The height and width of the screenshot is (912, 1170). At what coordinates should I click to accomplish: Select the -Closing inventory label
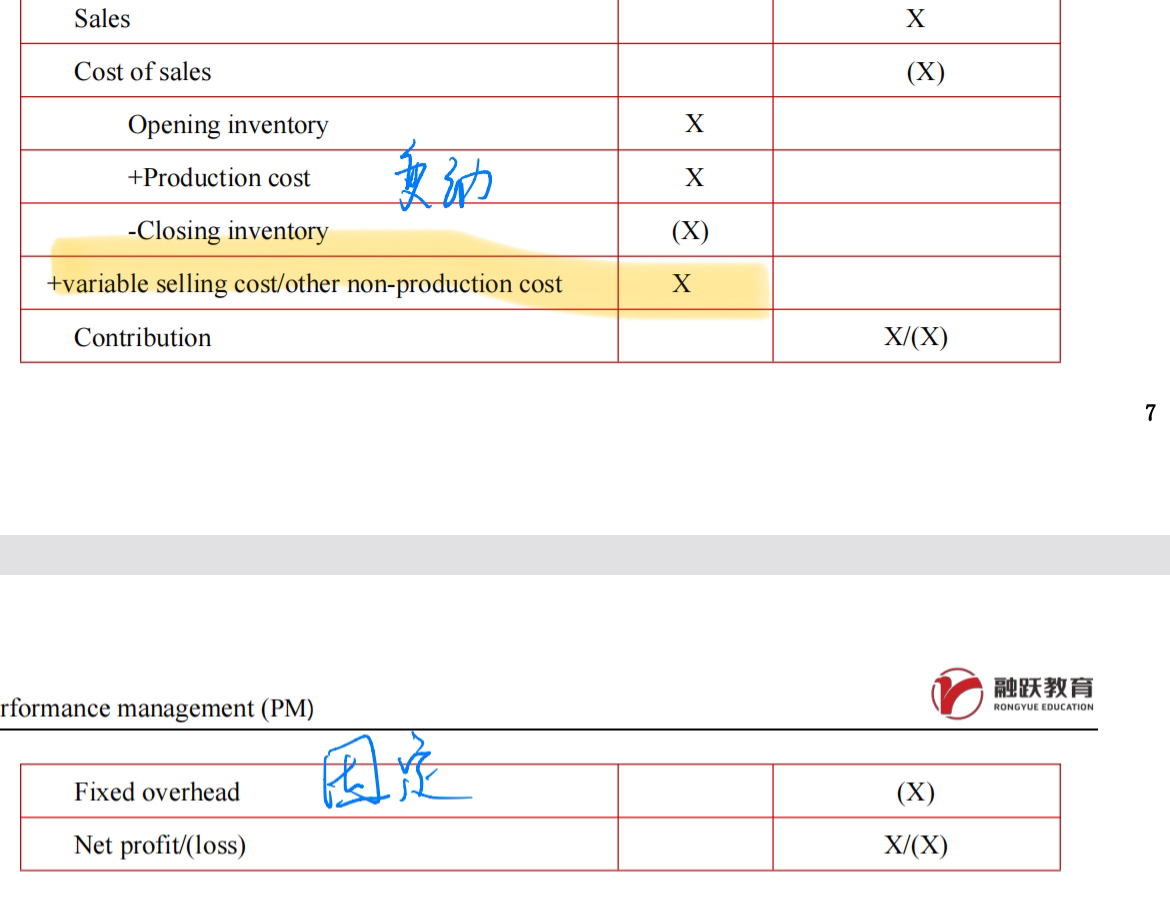227,231
